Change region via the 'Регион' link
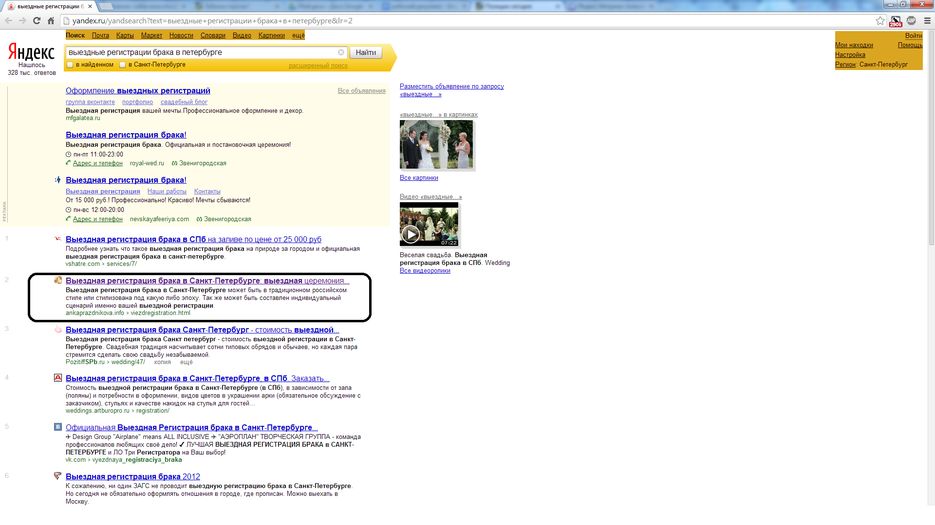Screen dimensions: 935x525 click(x=845, y=64)
